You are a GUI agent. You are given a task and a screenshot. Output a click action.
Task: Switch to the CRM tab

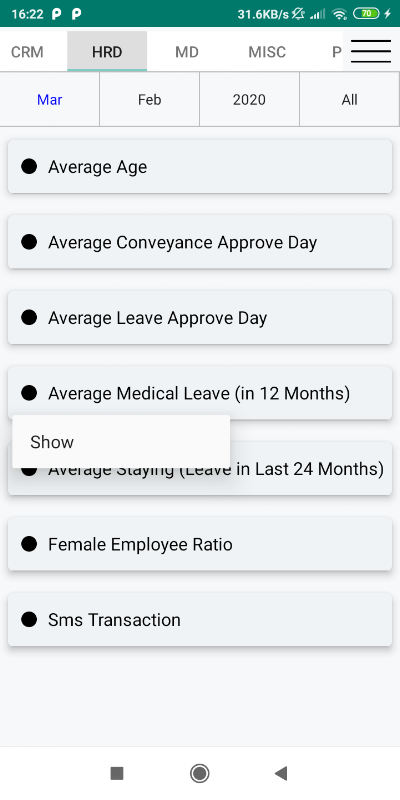click(x=28, y=52)
